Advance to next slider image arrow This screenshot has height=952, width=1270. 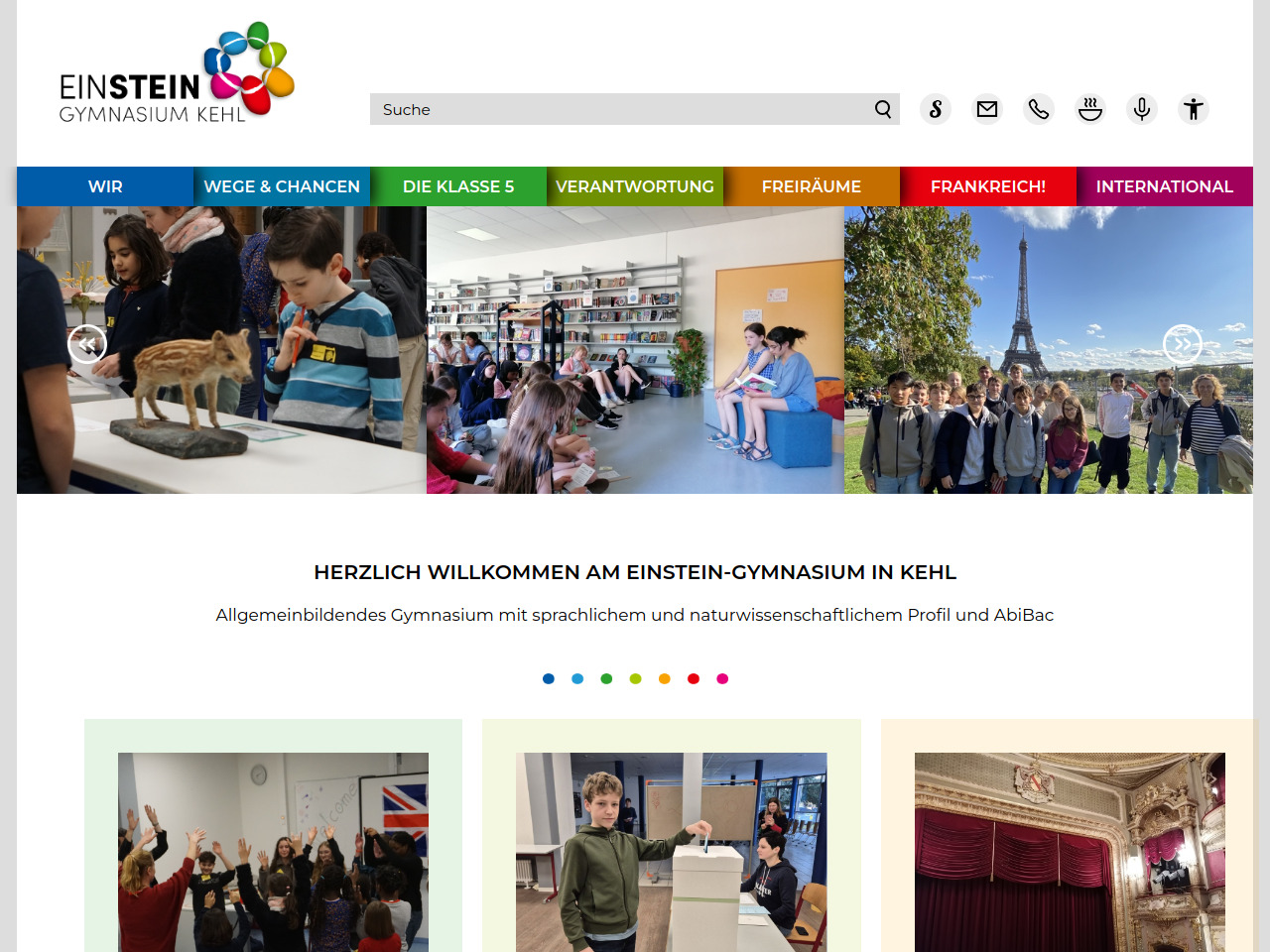click(x=1183, y=344)
